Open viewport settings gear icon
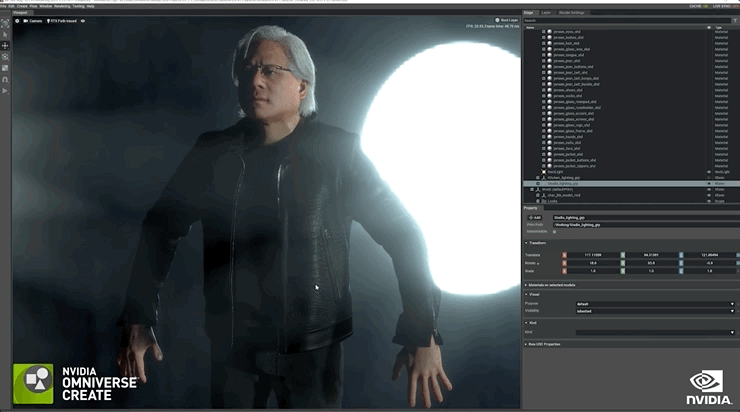The width and height of the screenshot is (740, 412). pyautogui.click(x=17, y=21)
